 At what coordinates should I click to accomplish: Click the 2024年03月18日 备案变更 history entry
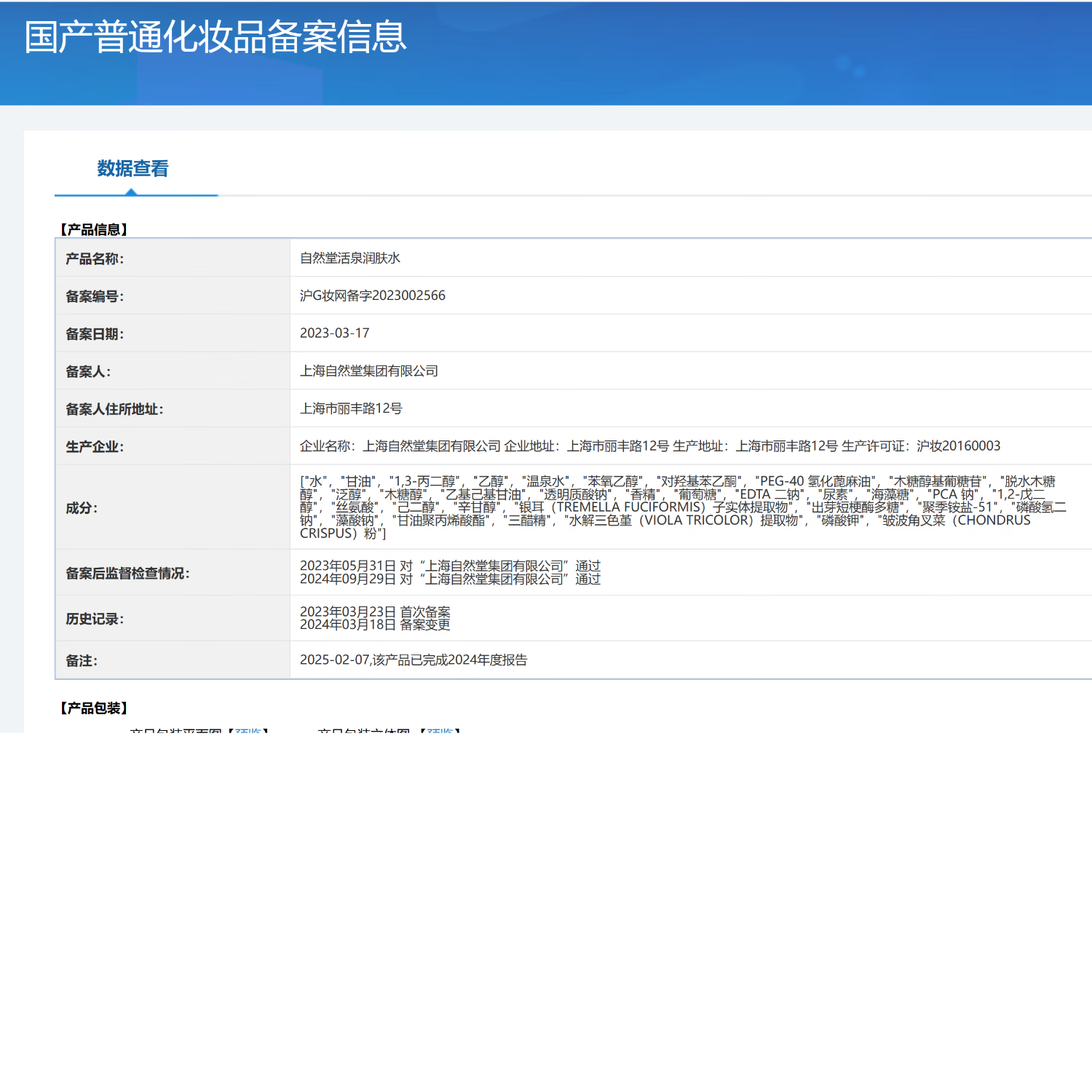375,625
